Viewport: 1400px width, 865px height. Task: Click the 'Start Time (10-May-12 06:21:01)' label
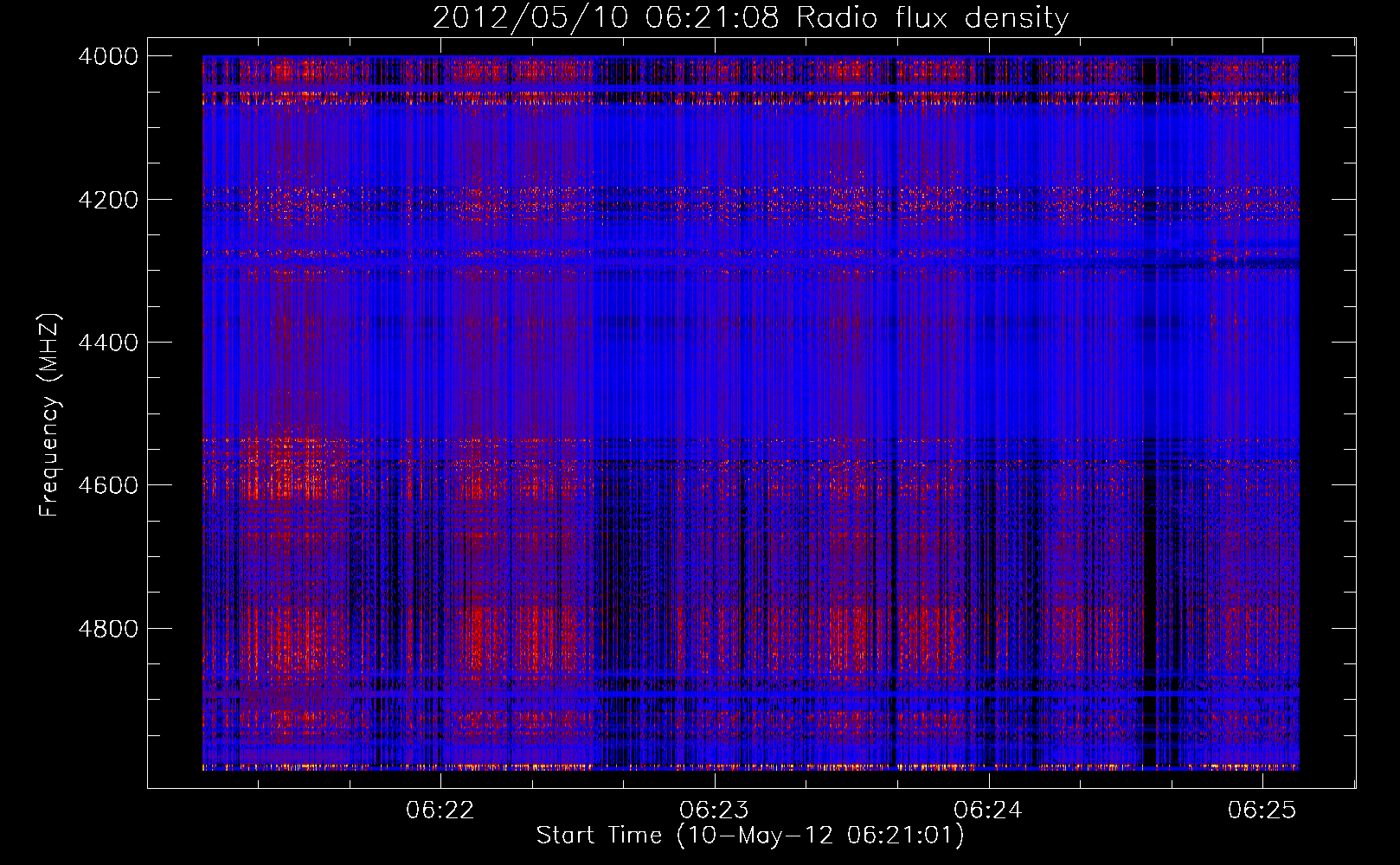[x=750, y=836]
